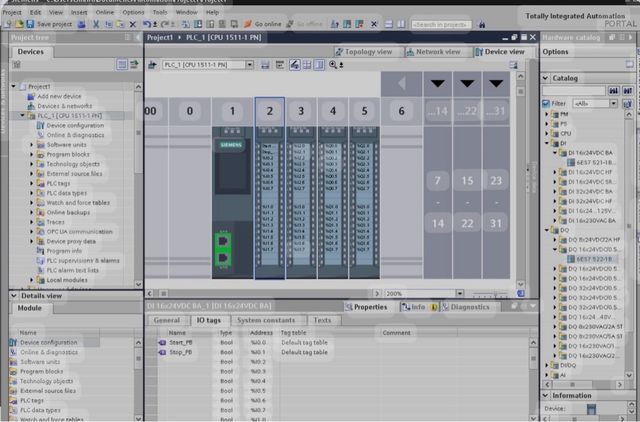Click the Delete X icon after Paste
The width and height of the screenshot is (640, 422).
(x=133, y=24)
